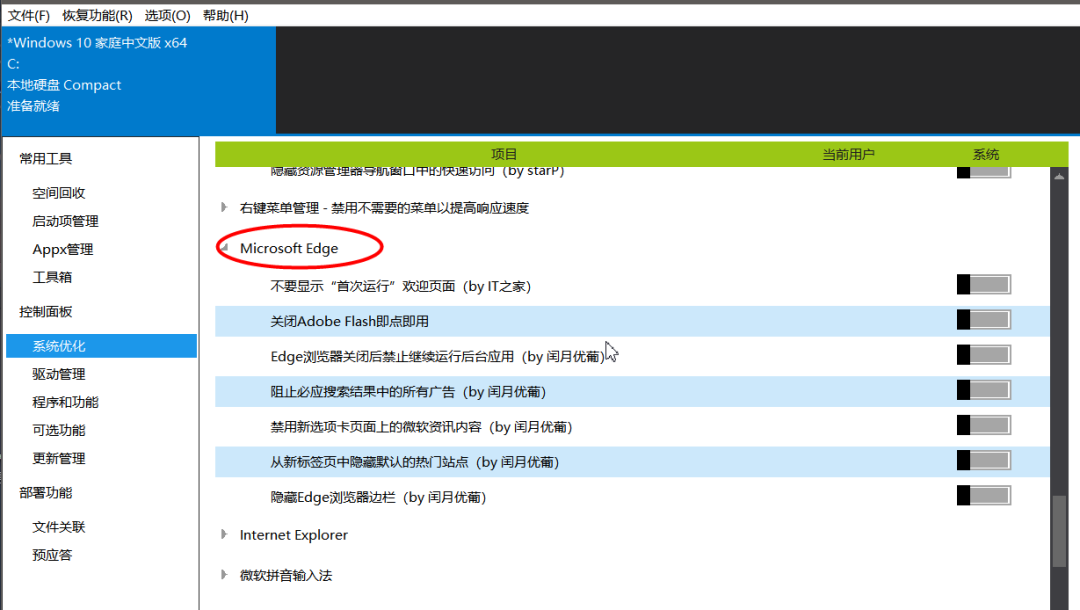1080x610 pixels.
Task: Click the 控制面板 section header
Action: point(45,311)
